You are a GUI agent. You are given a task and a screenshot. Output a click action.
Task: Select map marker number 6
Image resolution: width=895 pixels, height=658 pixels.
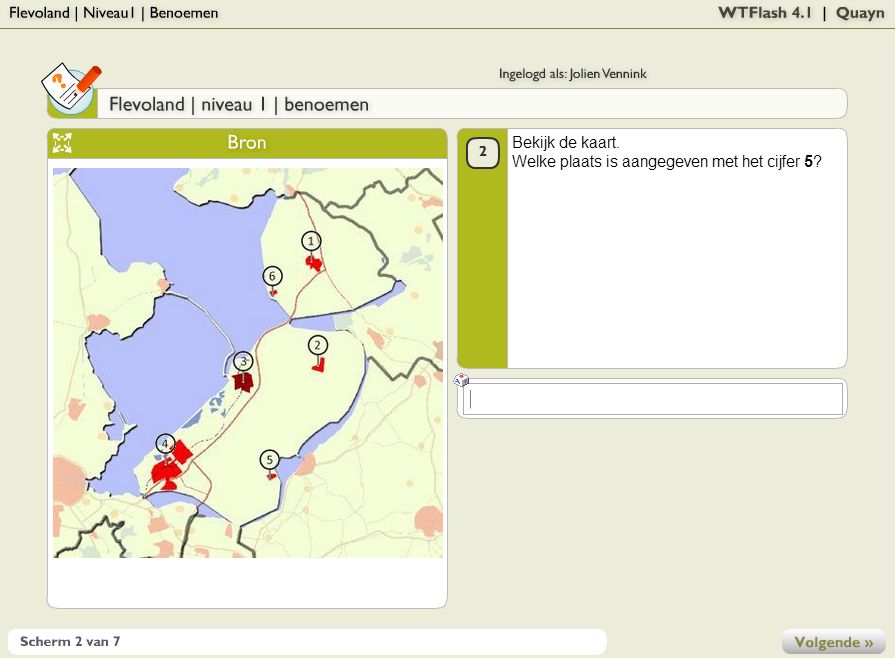(272, 276)
